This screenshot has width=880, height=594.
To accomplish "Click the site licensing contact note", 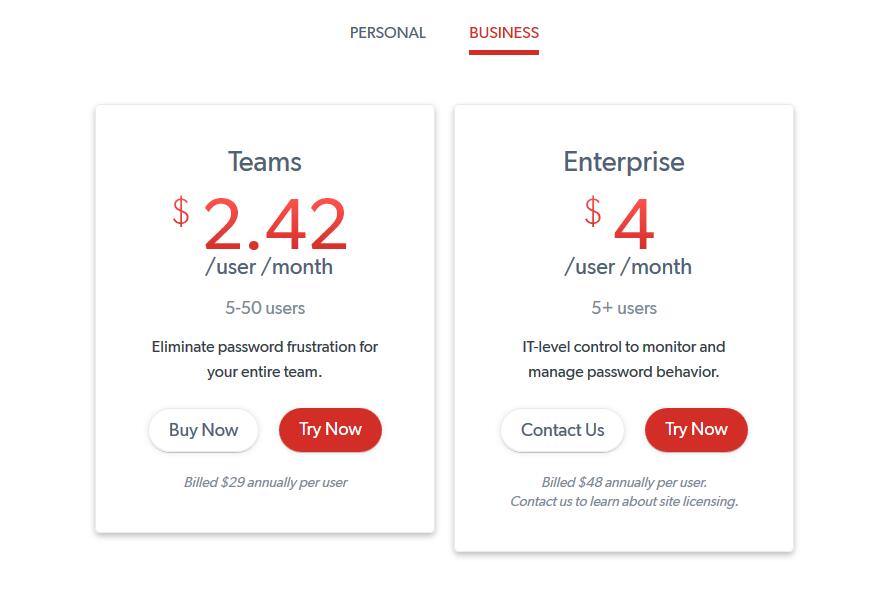I will [x=624, y=501].
